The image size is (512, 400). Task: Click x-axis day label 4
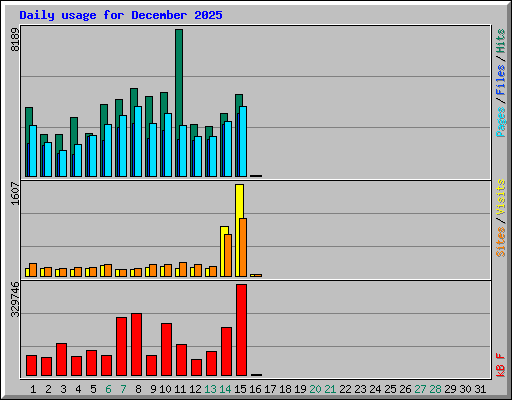click(x=78, y=389)
